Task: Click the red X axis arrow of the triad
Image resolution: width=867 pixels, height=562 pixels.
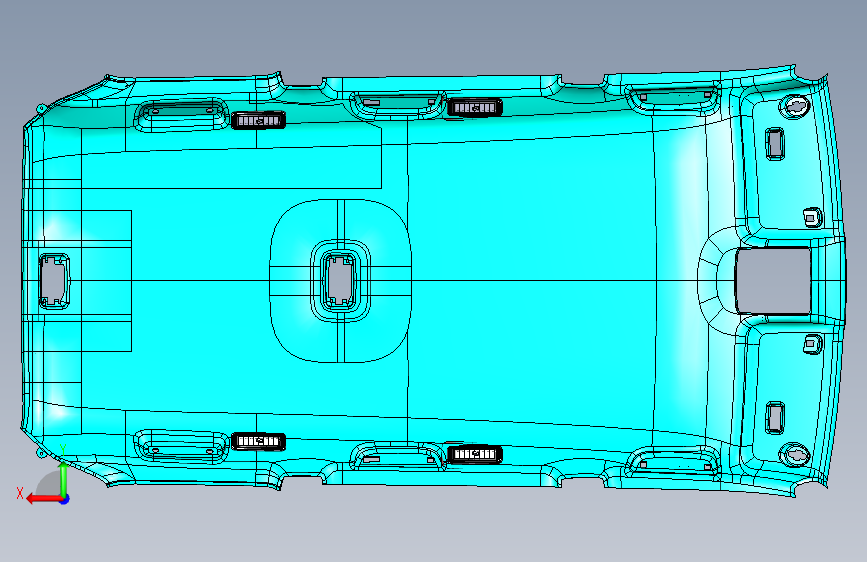Action: click(44, 499)
